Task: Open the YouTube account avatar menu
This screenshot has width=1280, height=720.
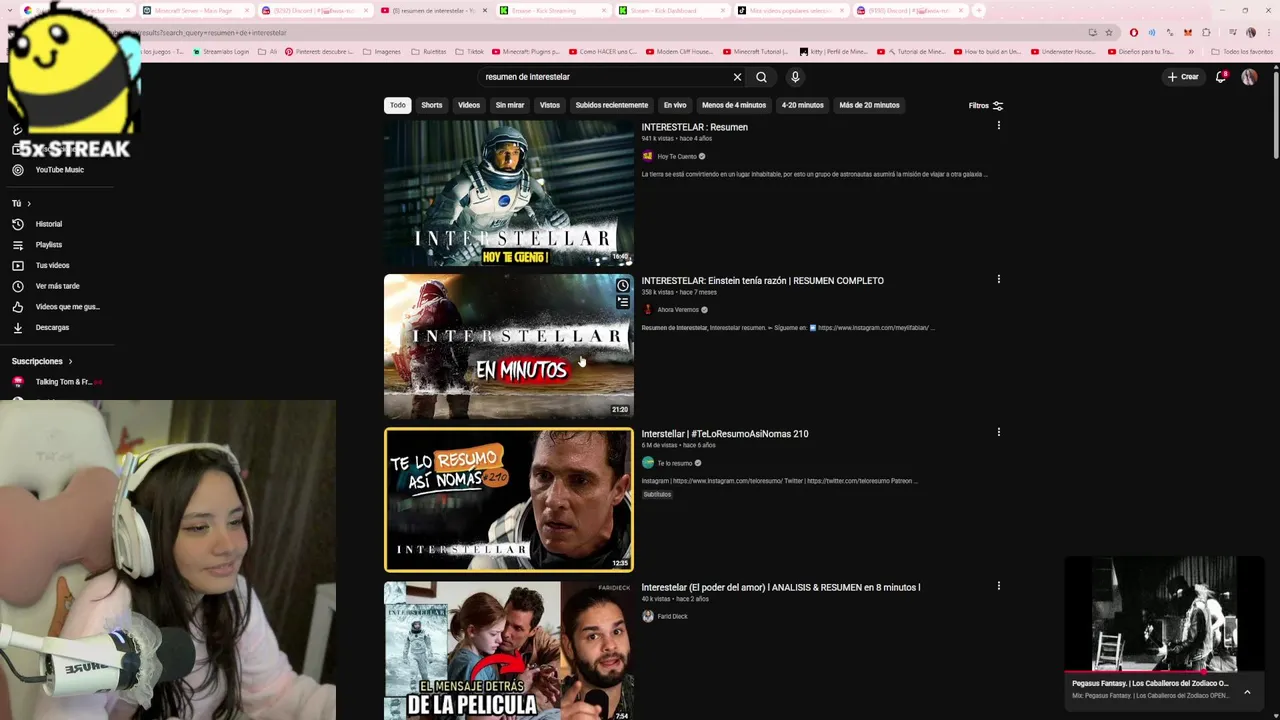Action: point(1249,77)
